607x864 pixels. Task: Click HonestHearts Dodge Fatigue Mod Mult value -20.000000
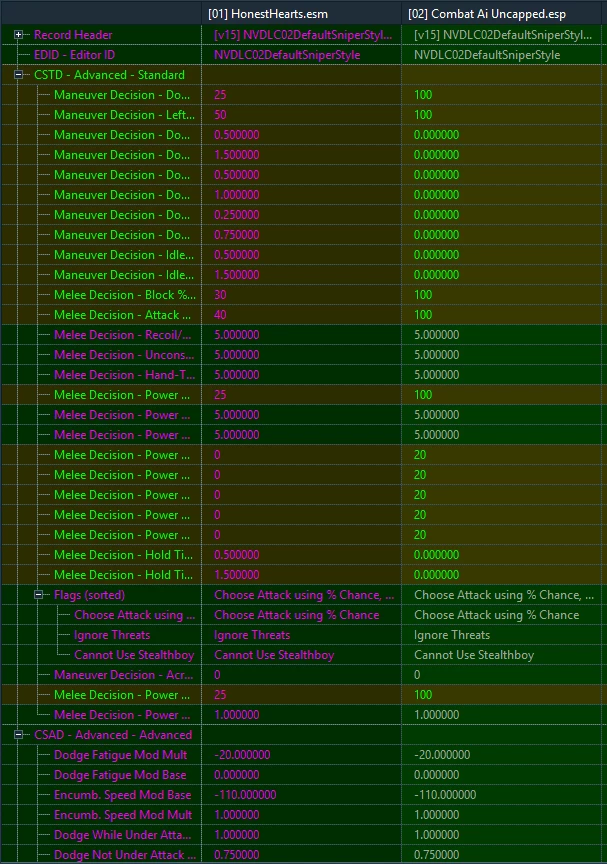(242, 755)
